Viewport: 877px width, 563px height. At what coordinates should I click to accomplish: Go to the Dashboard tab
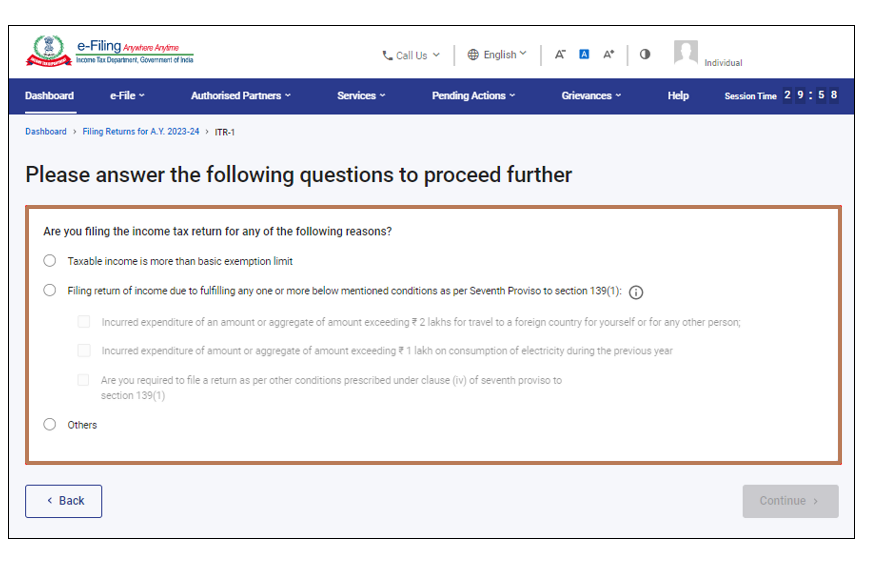pos(50,96)
